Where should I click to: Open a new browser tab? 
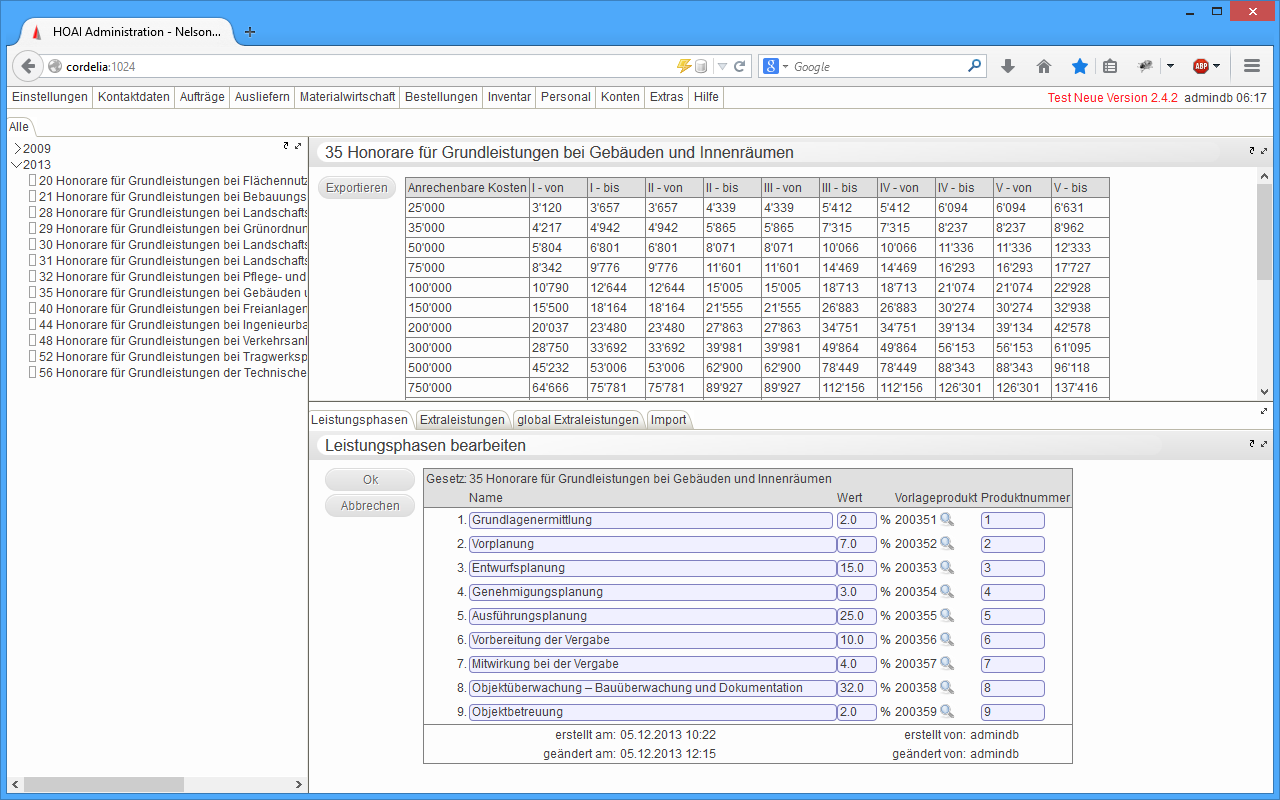point(250,31)
